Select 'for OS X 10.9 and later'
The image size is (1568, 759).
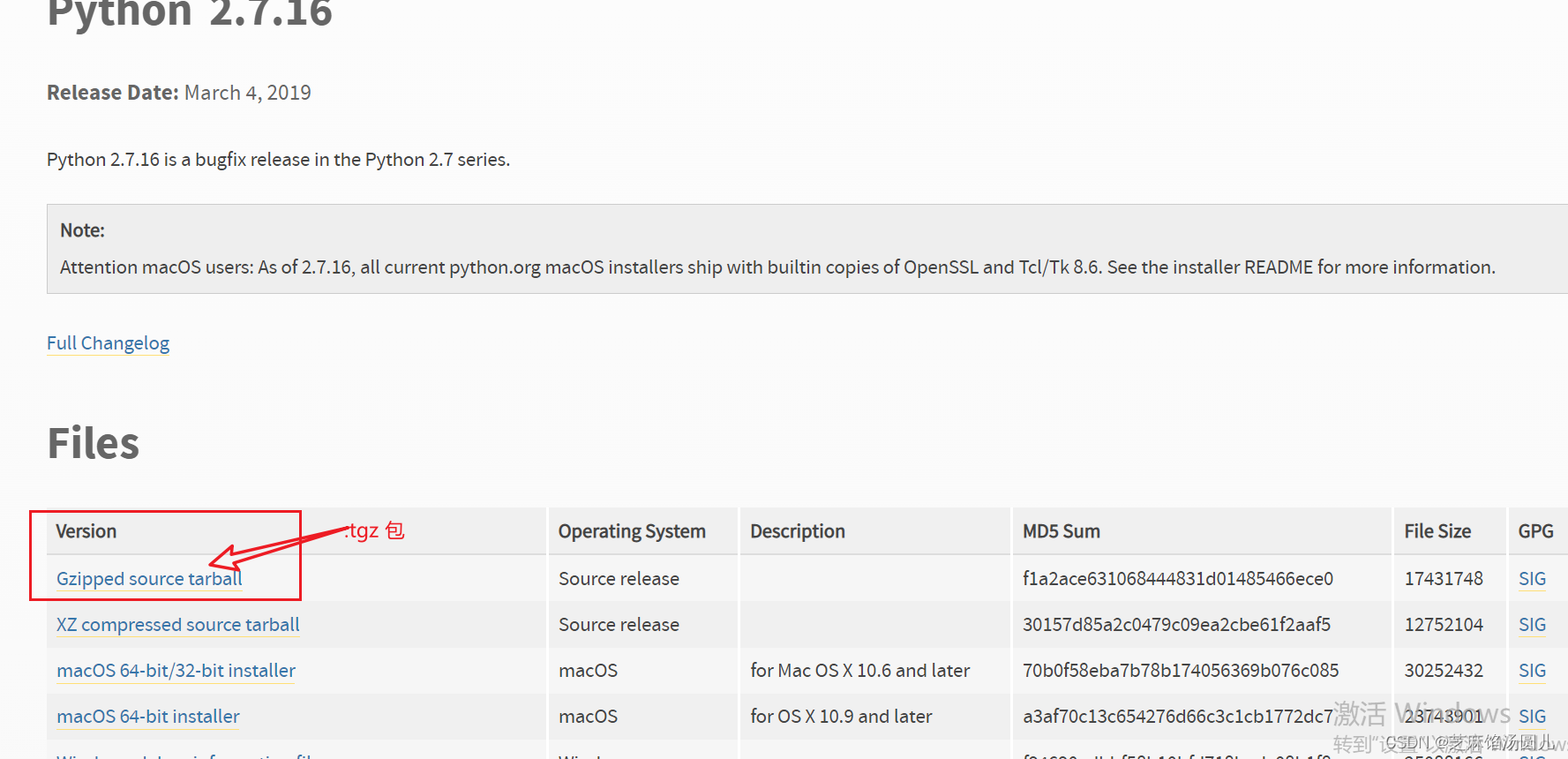click(x=841, y=717)
